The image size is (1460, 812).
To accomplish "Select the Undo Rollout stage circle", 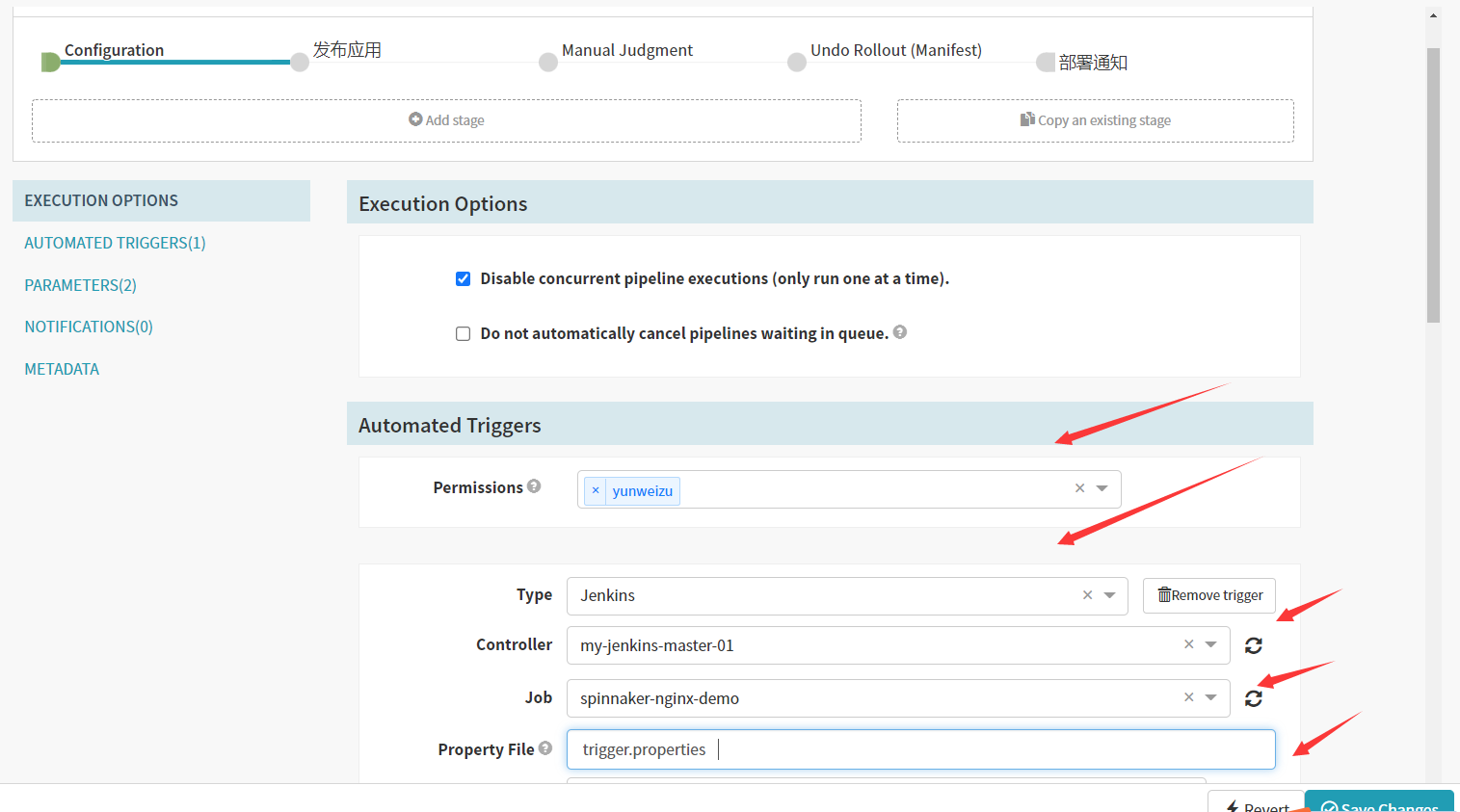I will pyautogui.click(x=797, y=63).
